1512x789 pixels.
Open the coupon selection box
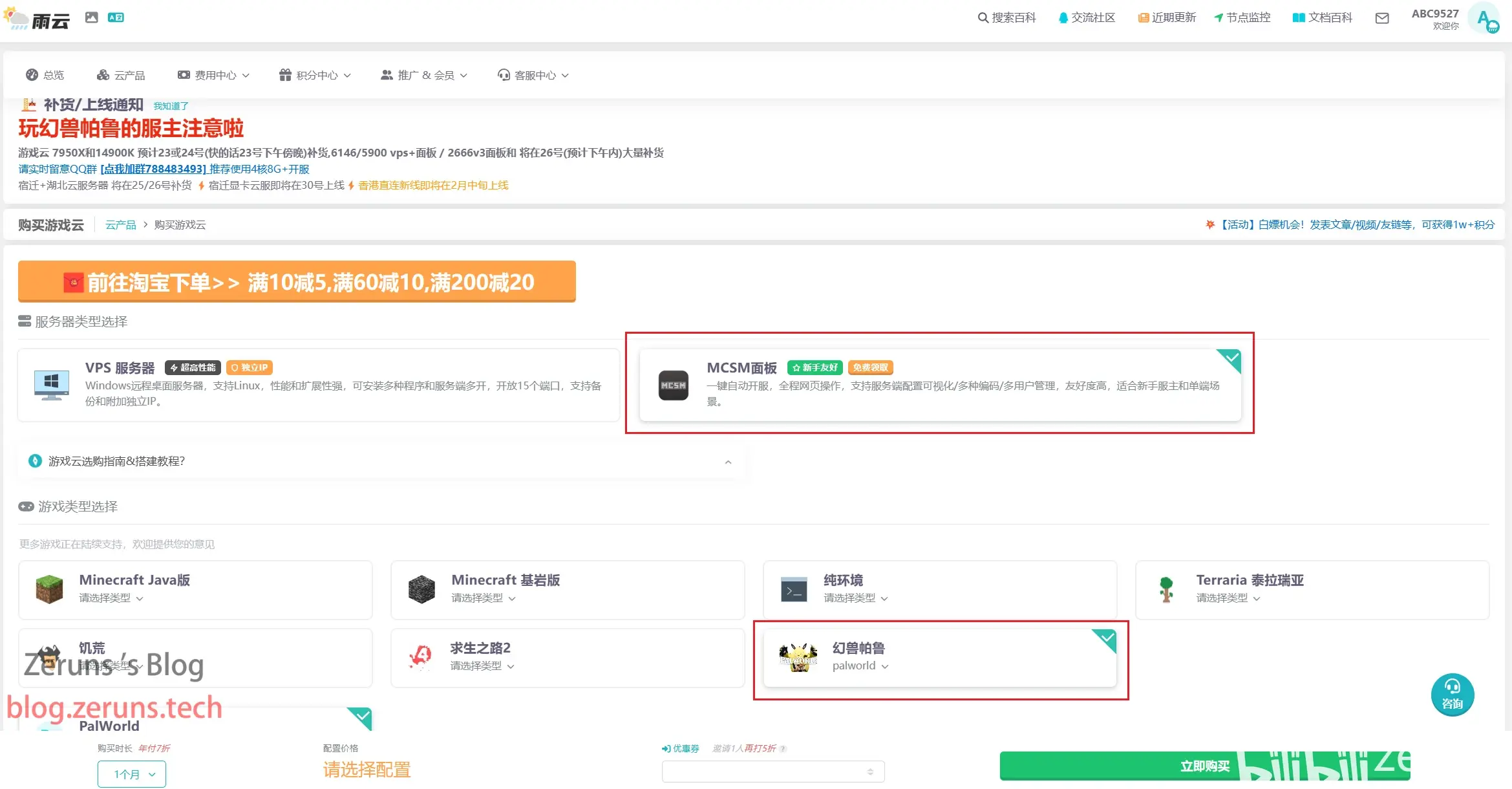[x=773, y=772]
